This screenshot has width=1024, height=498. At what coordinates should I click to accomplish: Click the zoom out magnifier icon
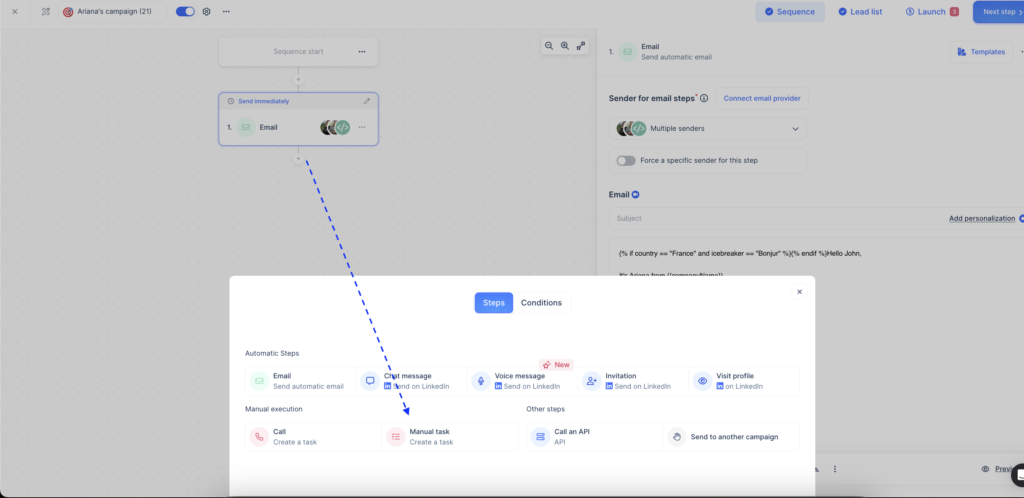pyautogui.click(x=549, y=46)
